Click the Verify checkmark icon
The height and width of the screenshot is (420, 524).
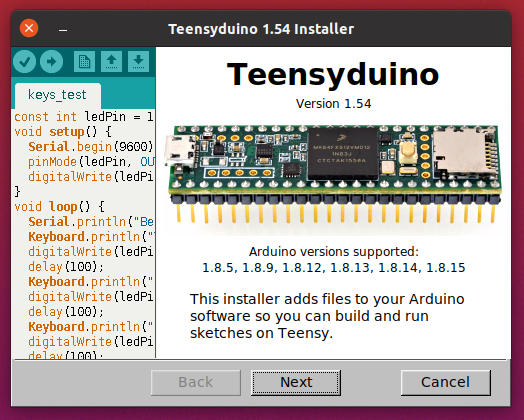[24, 61]
